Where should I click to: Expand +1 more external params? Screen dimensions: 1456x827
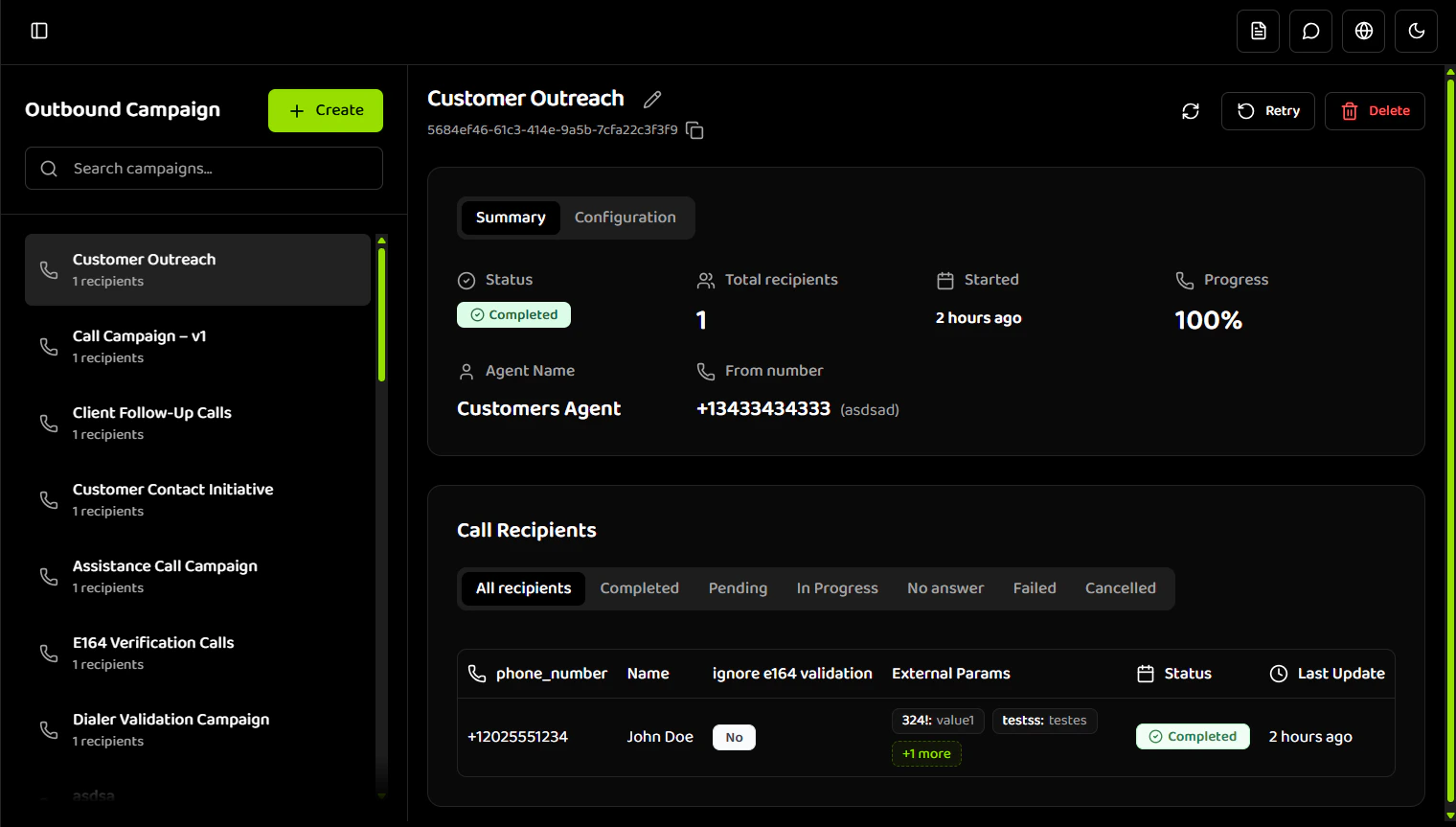coord(926,753)
